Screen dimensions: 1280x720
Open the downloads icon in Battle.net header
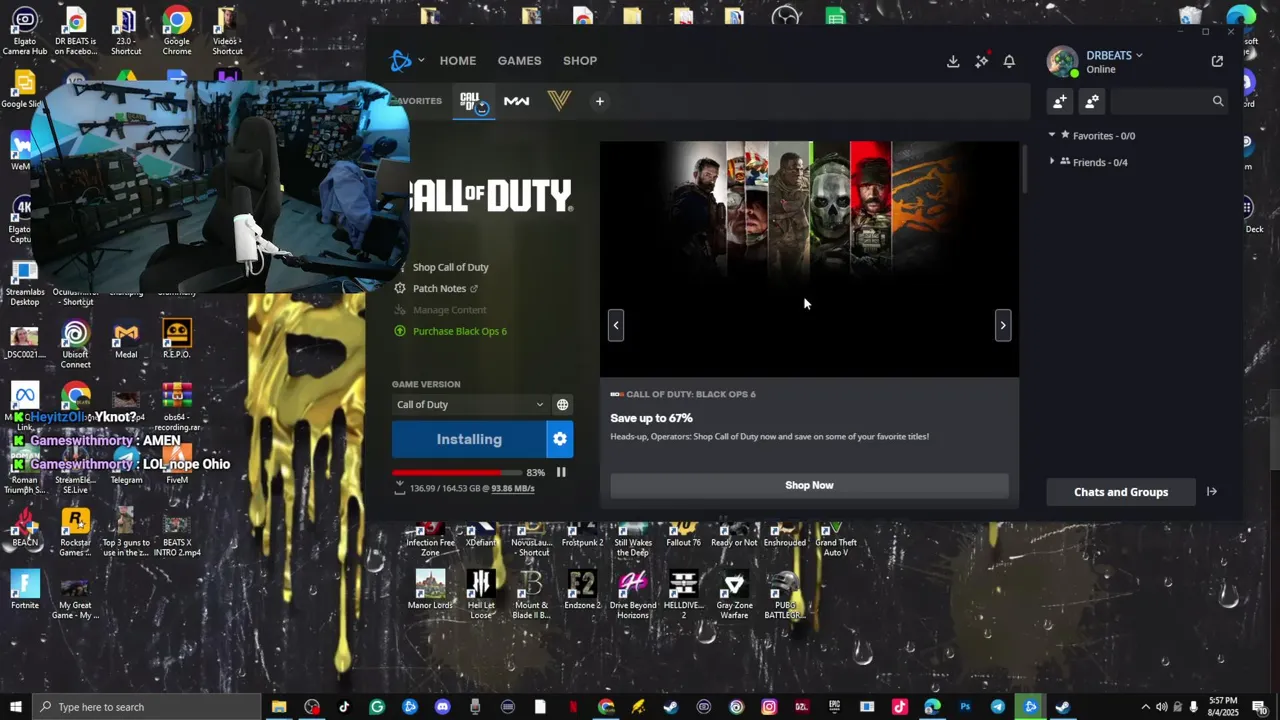953,61
